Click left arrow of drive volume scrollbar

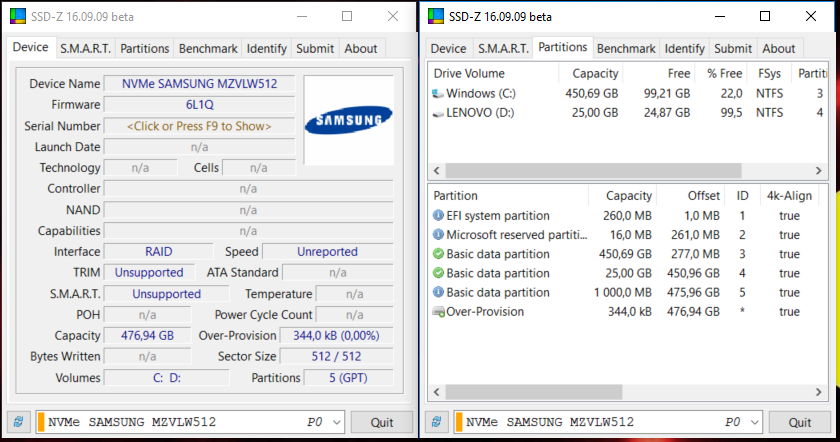(437, 170)
